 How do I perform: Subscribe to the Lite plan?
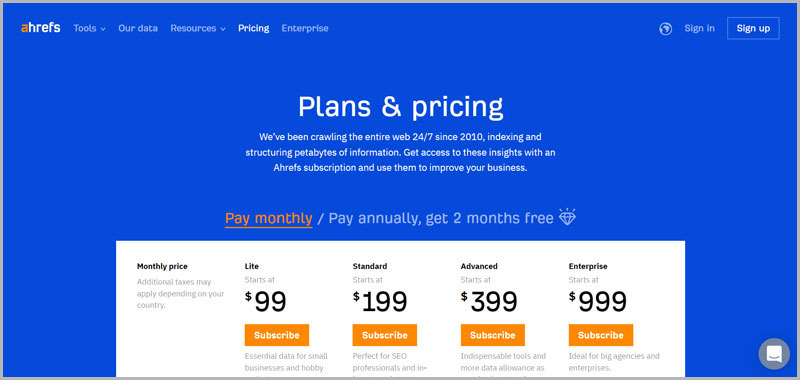coord(277,335)
